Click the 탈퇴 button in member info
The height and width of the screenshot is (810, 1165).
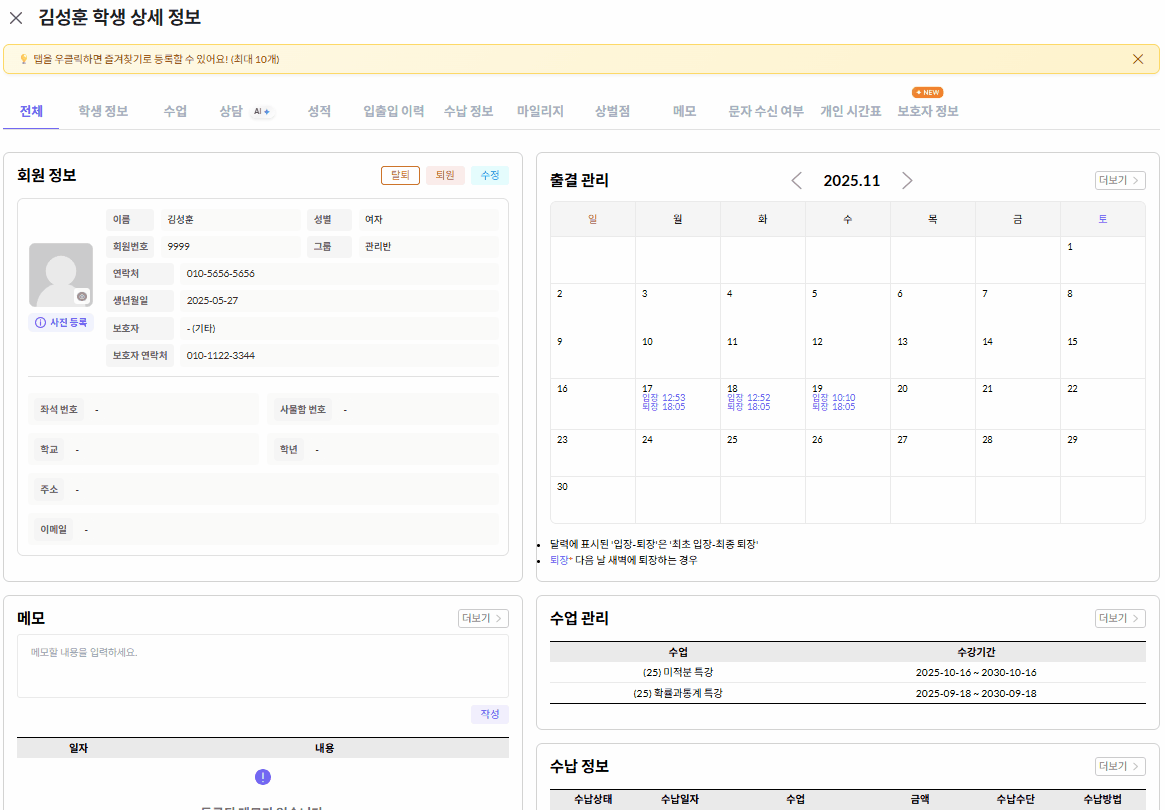(x=400, y=176)
